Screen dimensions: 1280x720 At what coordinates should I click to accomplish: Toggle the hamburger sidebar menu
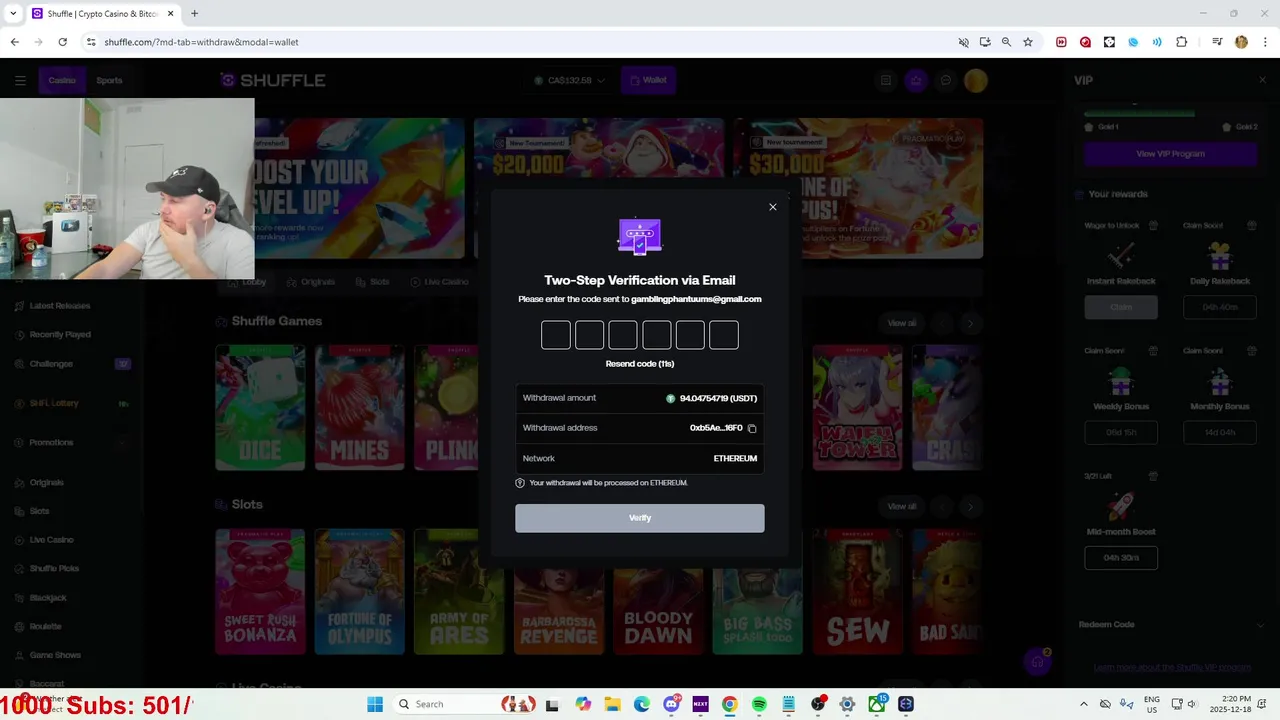click(x=20, y=80)
